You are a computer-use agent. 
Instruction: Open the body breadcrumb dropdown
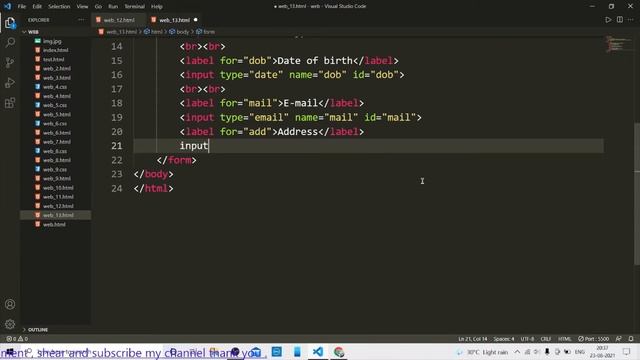tap(179, 32)
